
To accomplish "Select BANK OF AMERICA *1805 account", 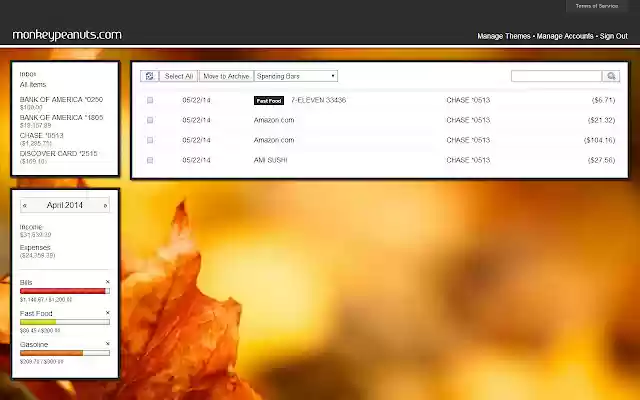I will (61, 118).
